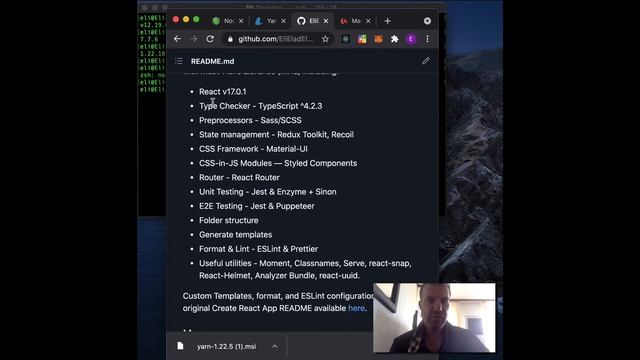Viewport: 640px width, 360px height.
Task: Click the webcam video overlay
Action: (x=434, y=318)
